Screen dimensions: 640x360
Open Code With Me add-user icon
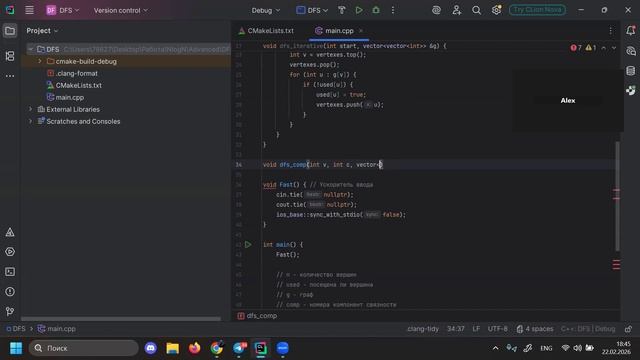pos(456,10)
